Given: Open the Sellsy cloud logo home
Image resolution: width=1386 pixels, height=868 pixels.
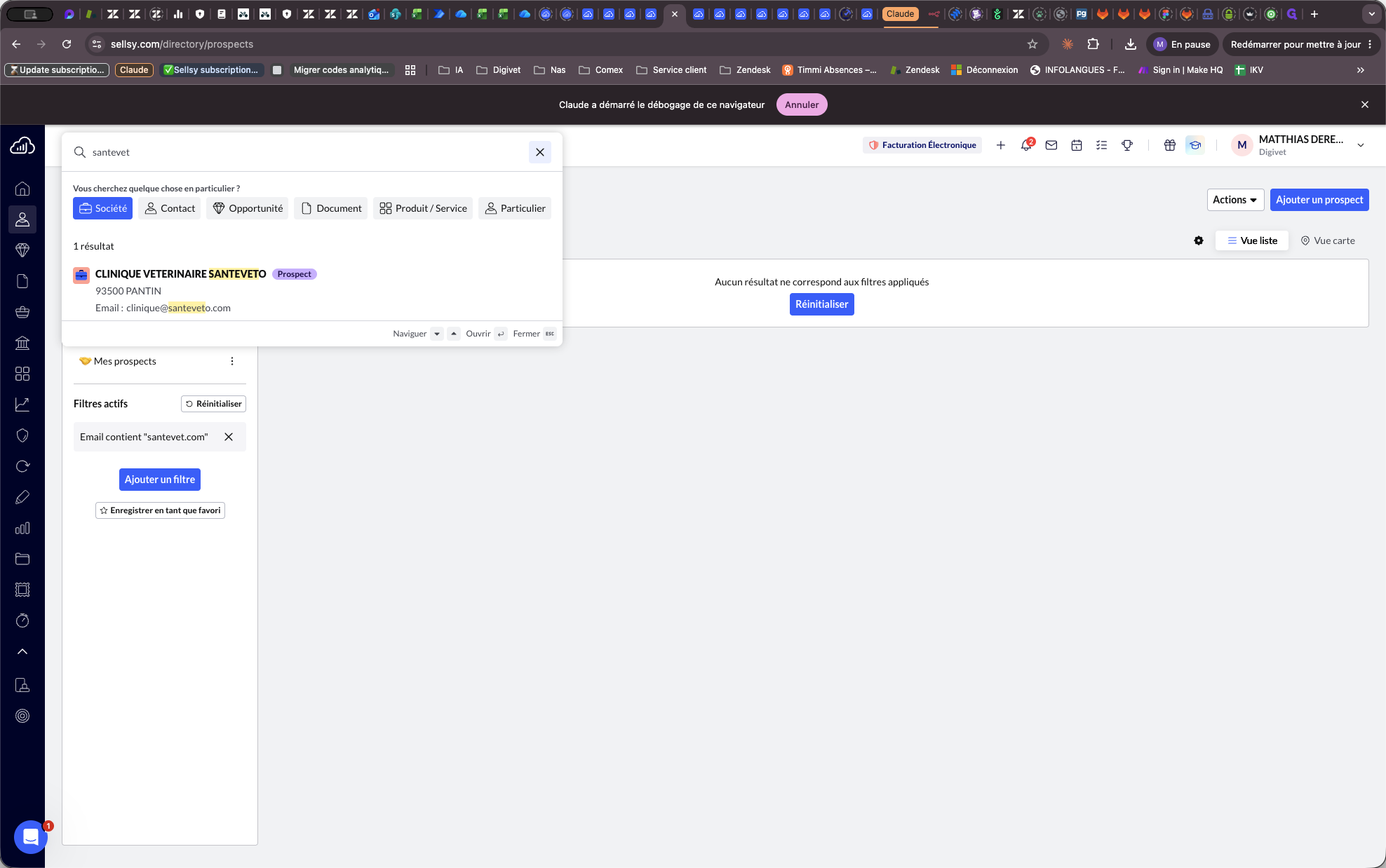Looking at the screenshot, I should pos(22,145).
